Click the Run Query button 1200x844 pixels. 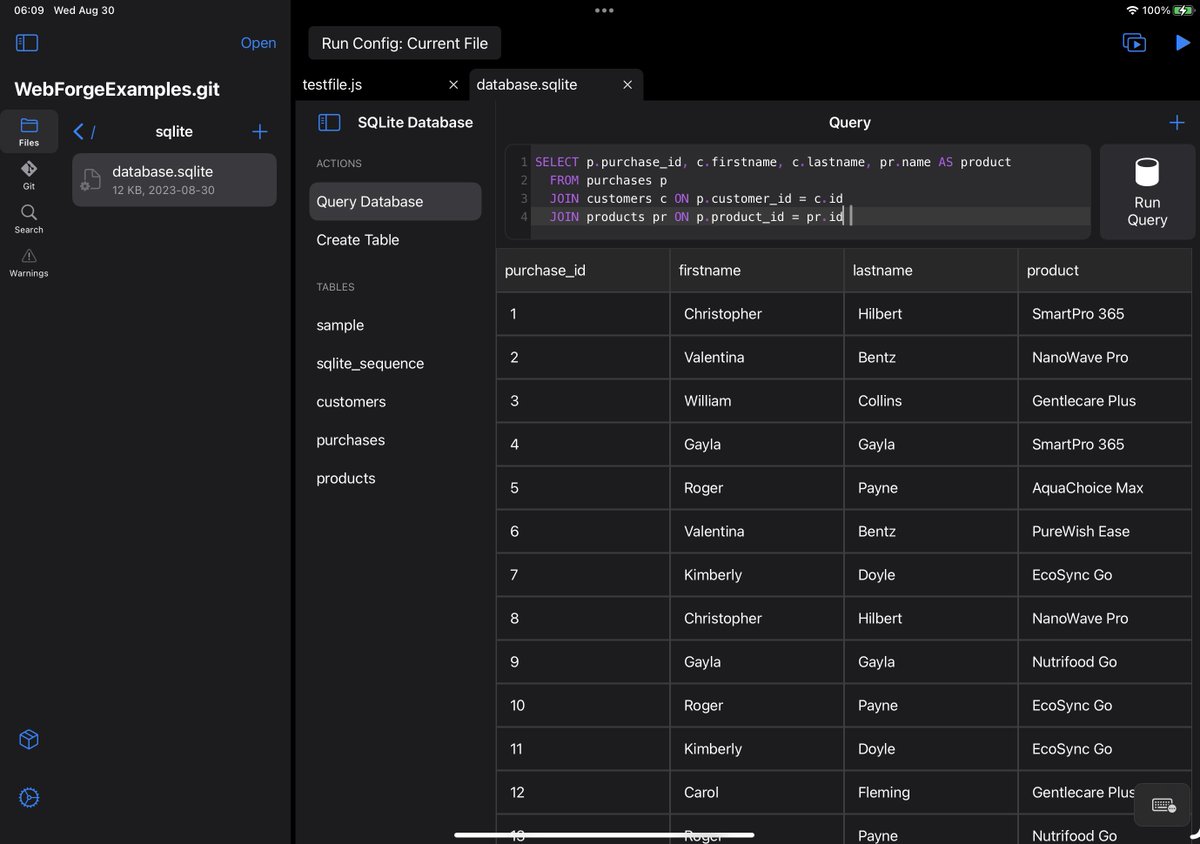[1147, 192]
